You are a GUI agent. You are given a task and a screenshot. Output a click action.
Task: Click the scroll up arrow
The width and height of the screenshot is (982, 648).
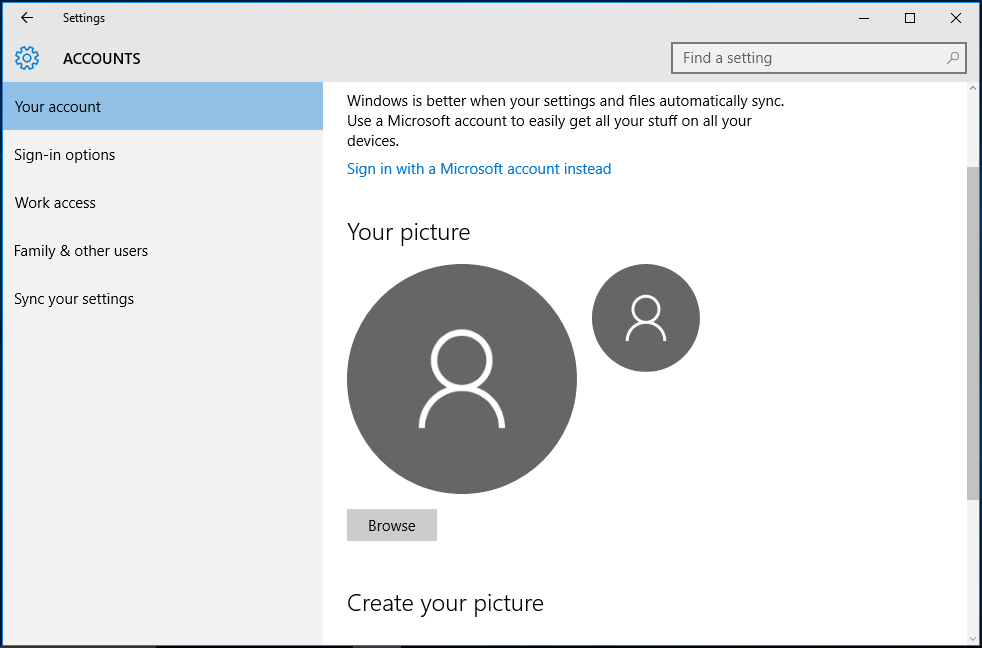[x=973, y=89]
